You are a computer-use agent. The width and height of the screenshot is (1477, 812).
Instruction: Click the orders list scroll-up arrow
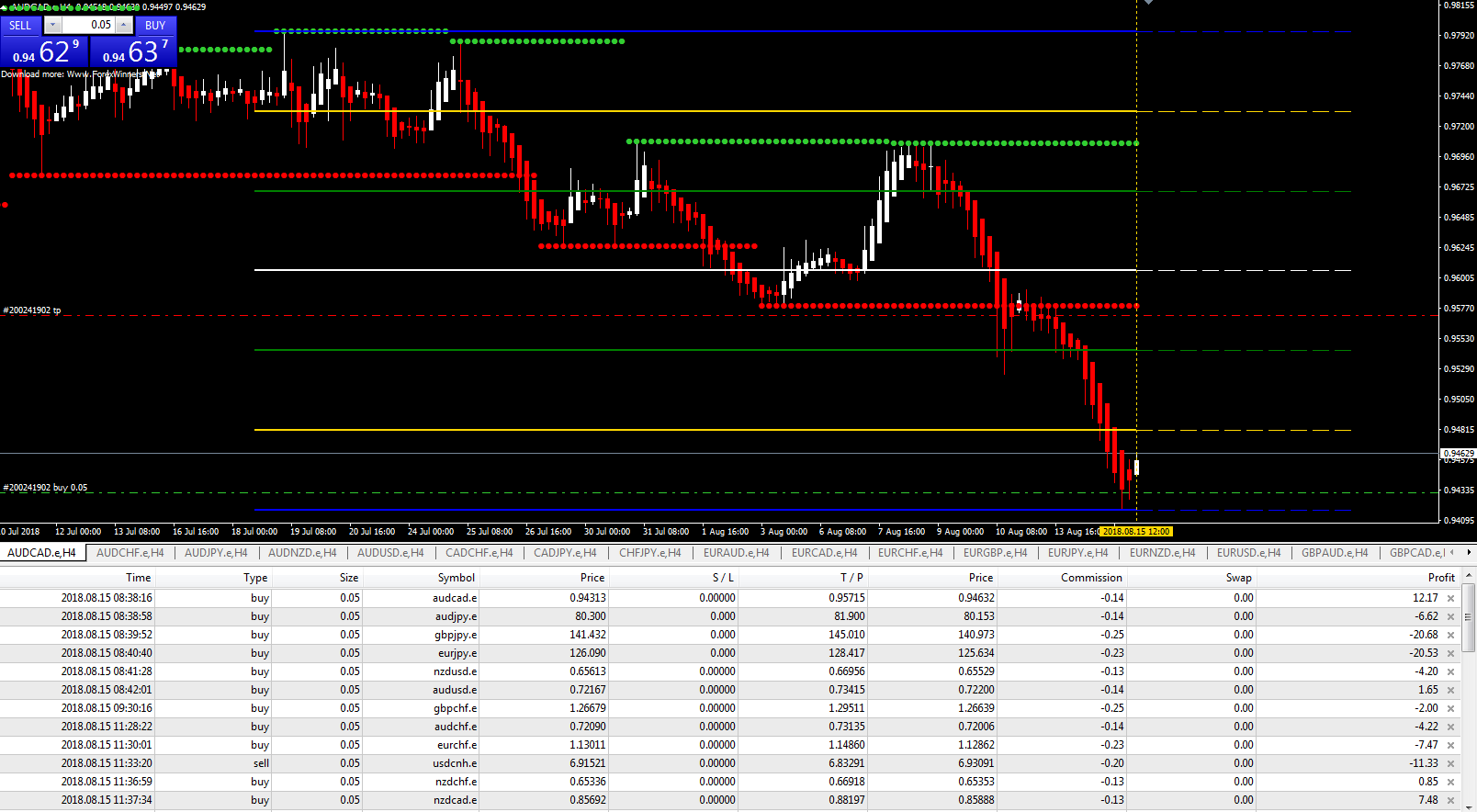point(1469,575)
